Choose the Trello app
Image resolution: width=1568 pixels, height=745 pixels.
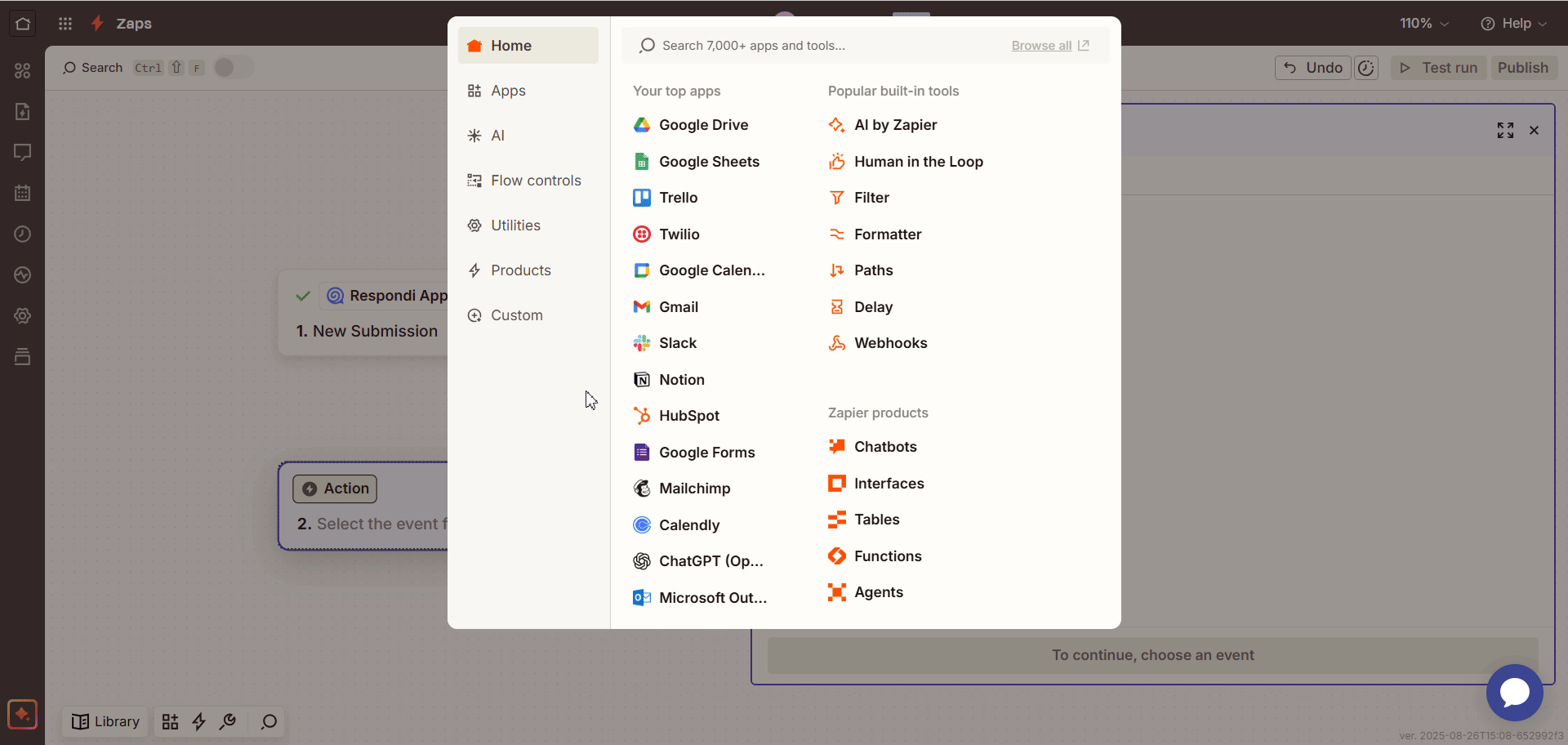pos(666,198)
